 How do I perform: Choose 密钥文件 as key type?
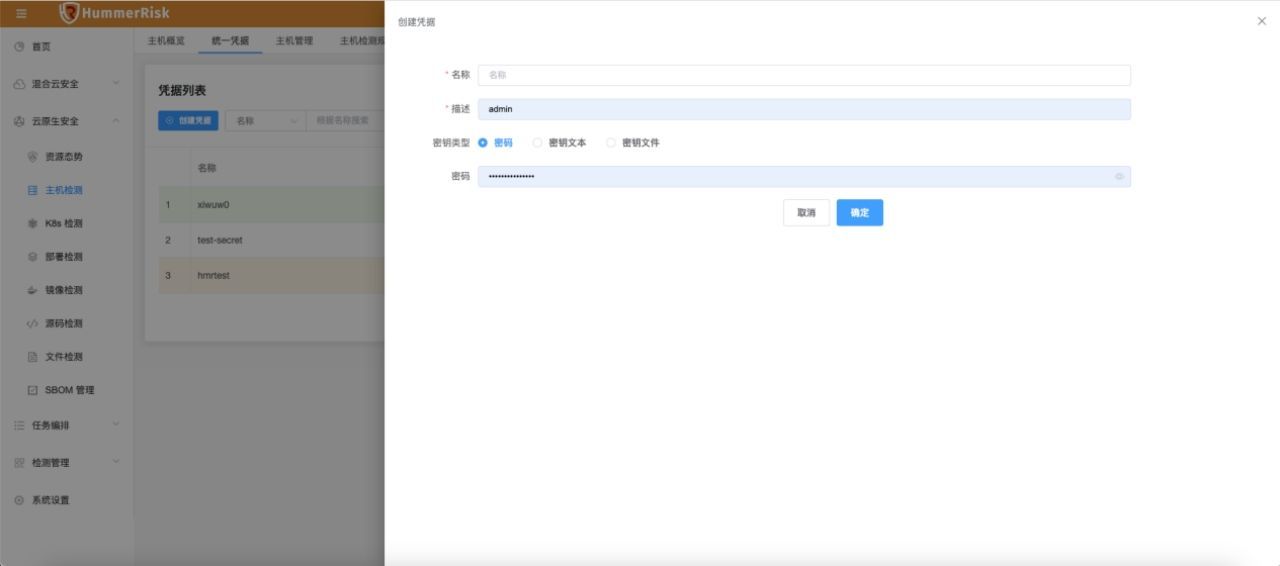point(611,143)
